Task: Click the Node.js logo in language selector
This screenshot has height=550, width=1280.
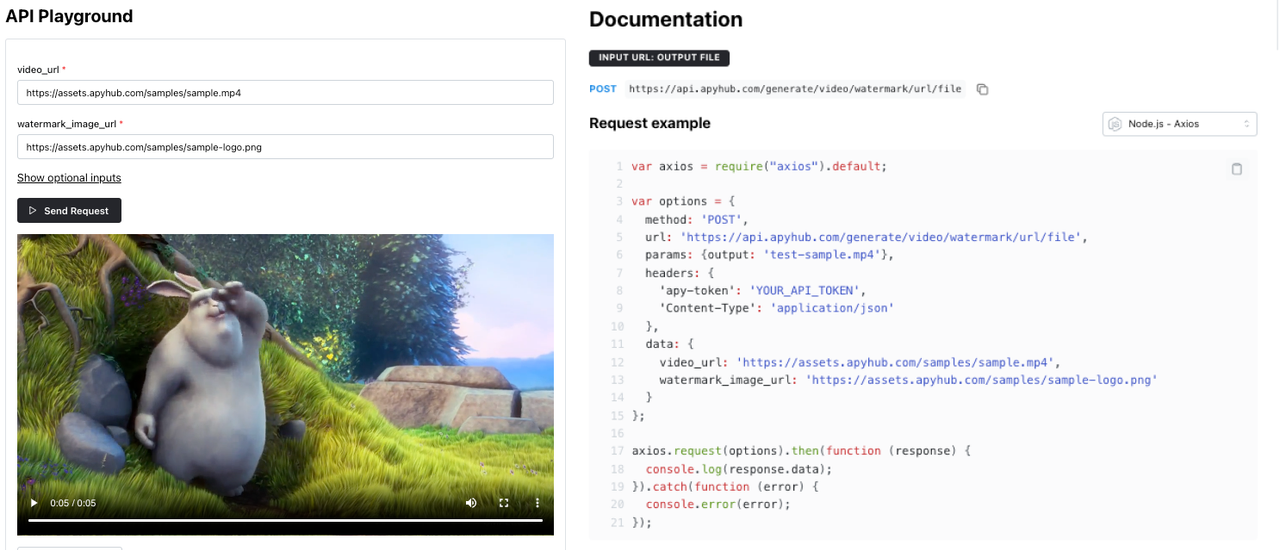Action: coord(1115,124)
